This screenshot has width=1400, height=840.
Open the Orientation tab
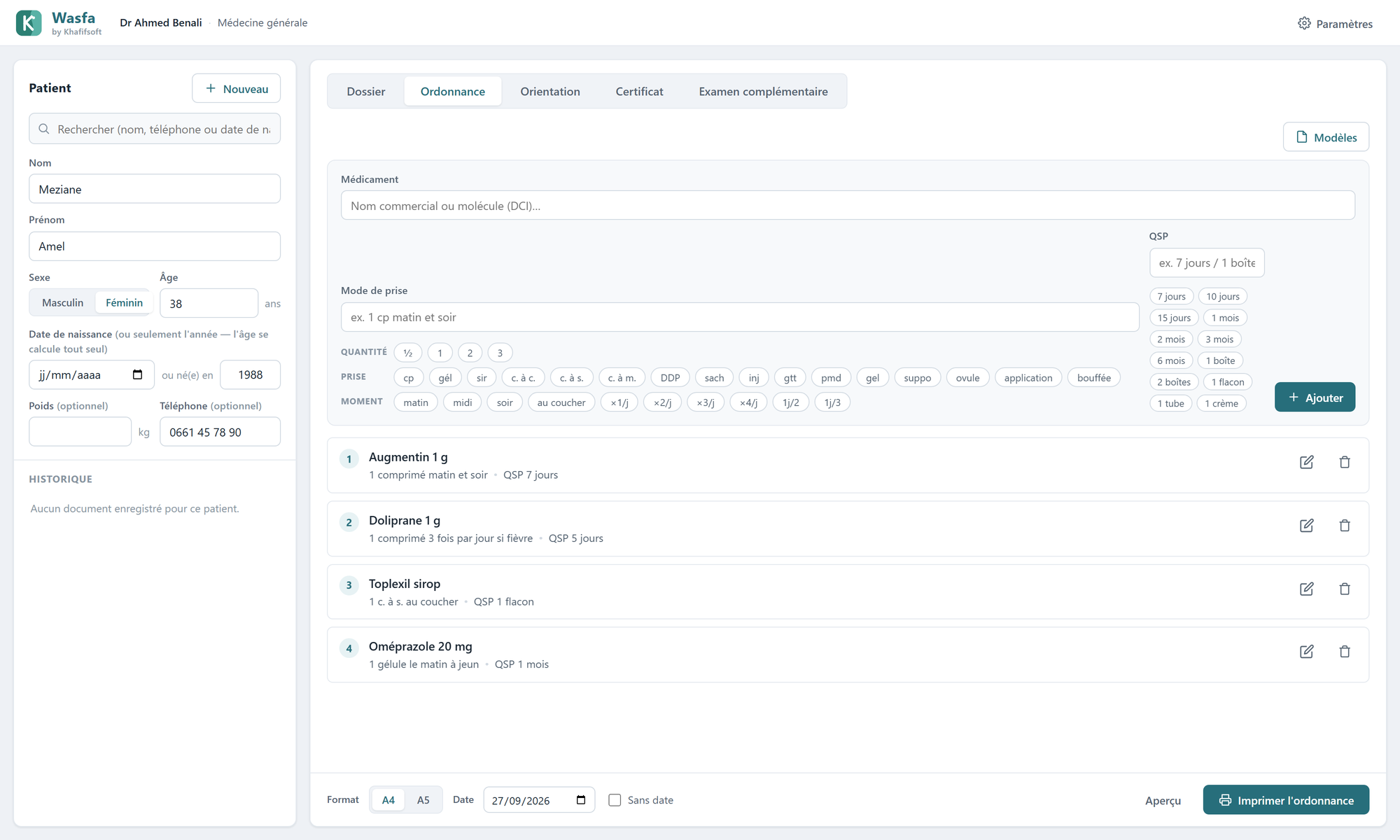click(550, 92)
